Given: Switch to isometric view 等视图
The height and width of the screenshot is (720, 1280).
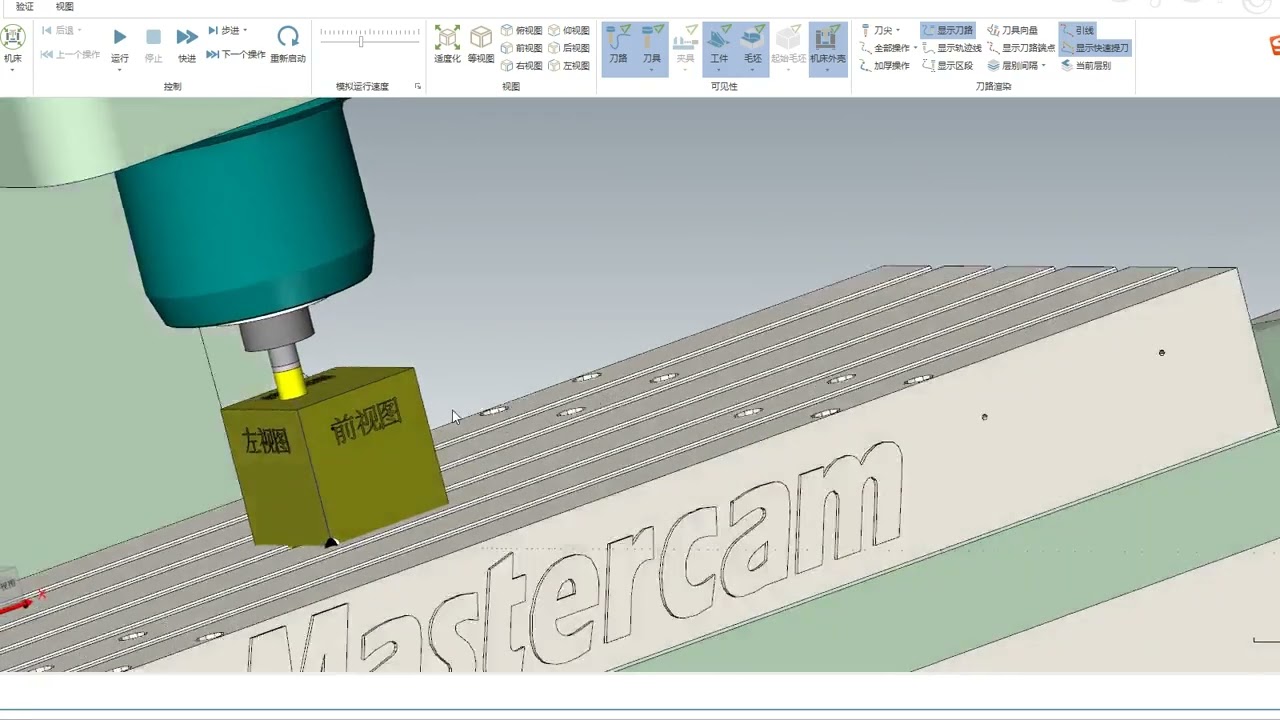Looking at the screenshot, I should coord(481,45).
